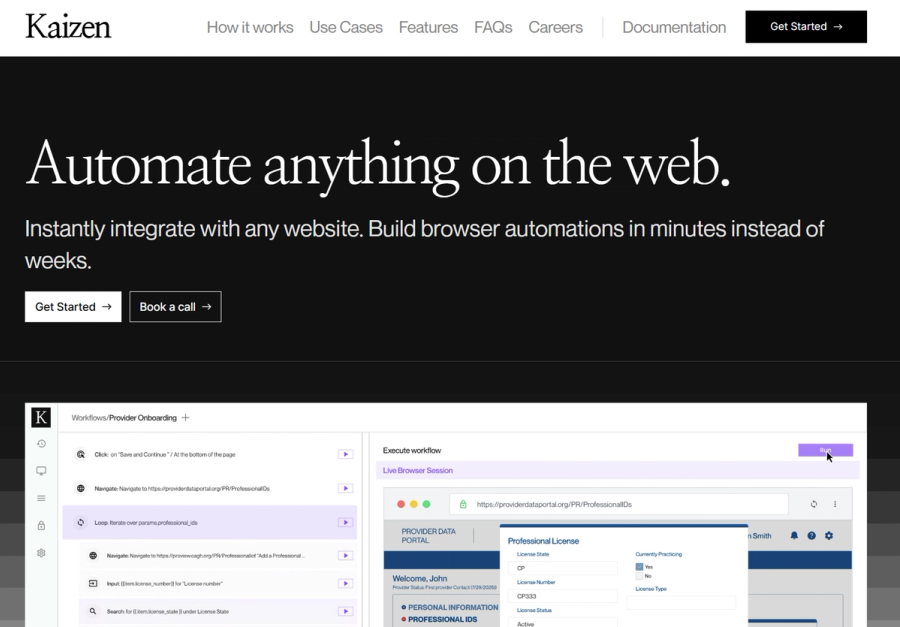The width and height of the screenshot is (900, 627).
Task: Click the help question mark icon
Action: (x=811, y=535)
